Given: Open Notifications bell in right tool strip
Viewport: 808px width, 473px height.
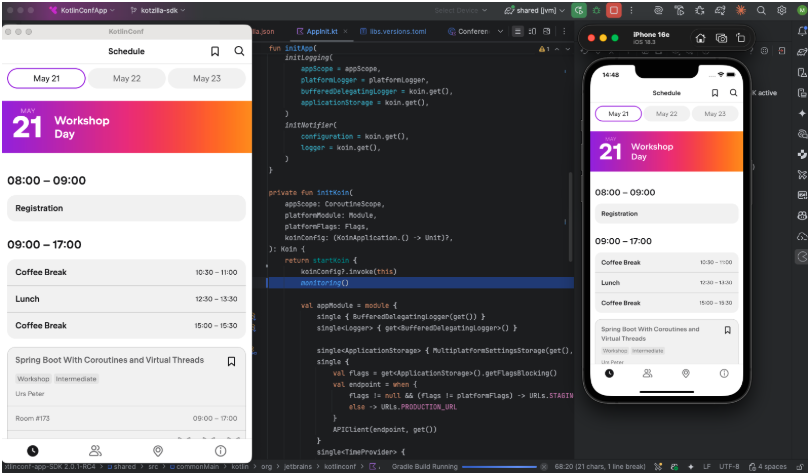Looking at the screenshot, I should pyautogui.click(x=802, y=31).
